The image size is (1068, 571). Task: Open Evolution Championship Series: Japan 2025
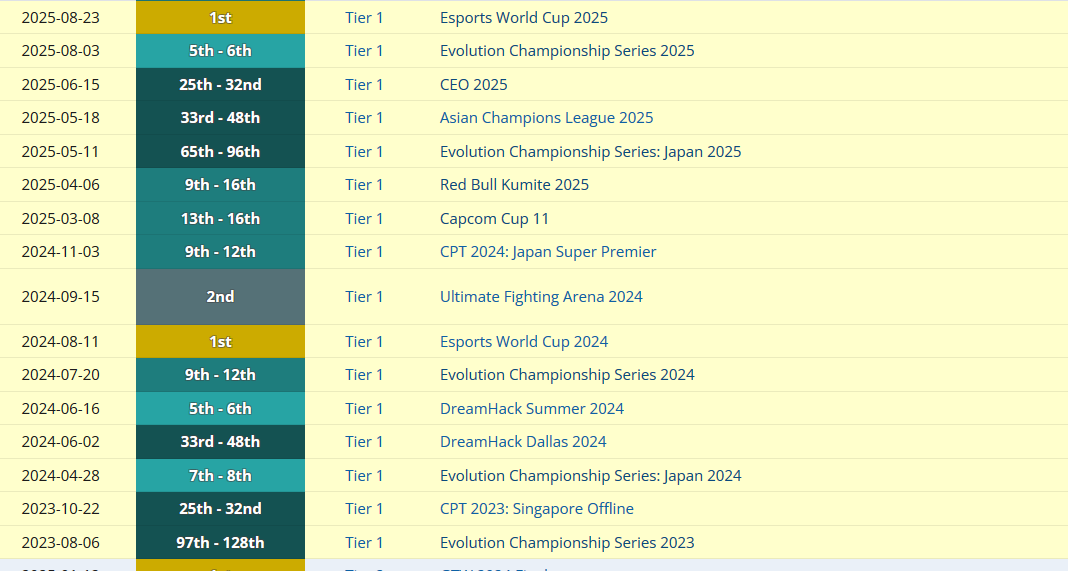[591, 151]
